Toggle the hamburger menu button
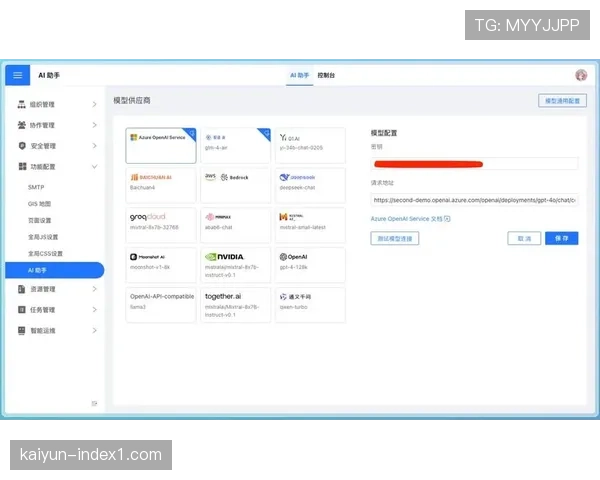The height and width of the screenshot is (480, 600). pos(18,75)
